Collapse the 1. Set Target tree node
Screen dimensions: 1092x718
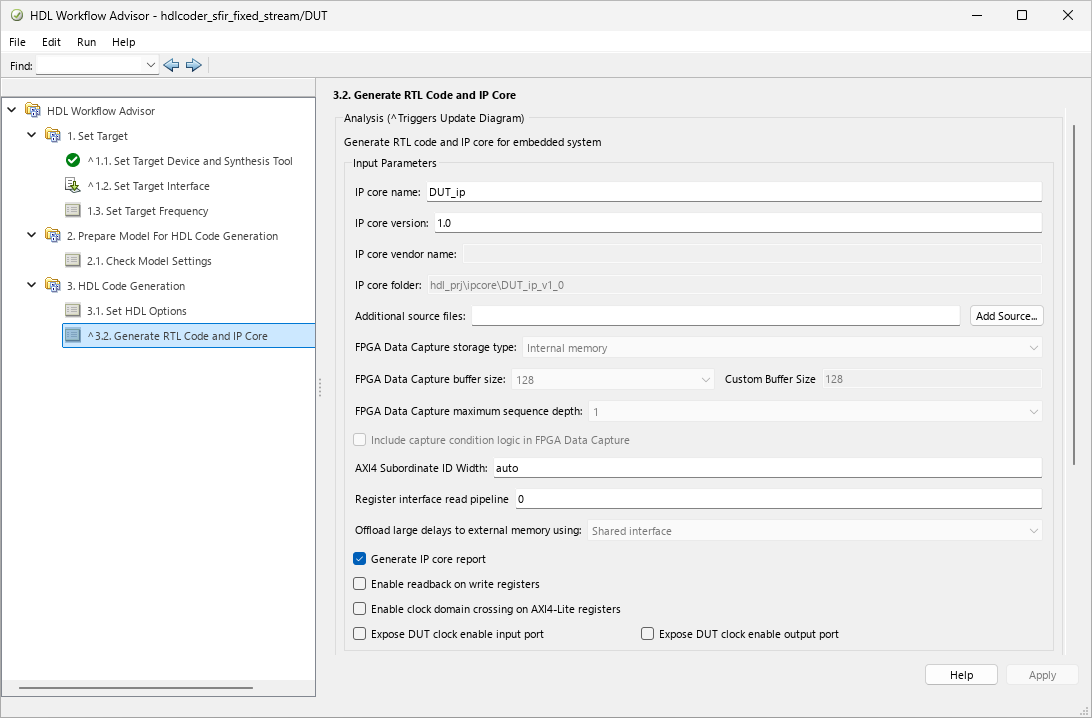click(31, 135)
